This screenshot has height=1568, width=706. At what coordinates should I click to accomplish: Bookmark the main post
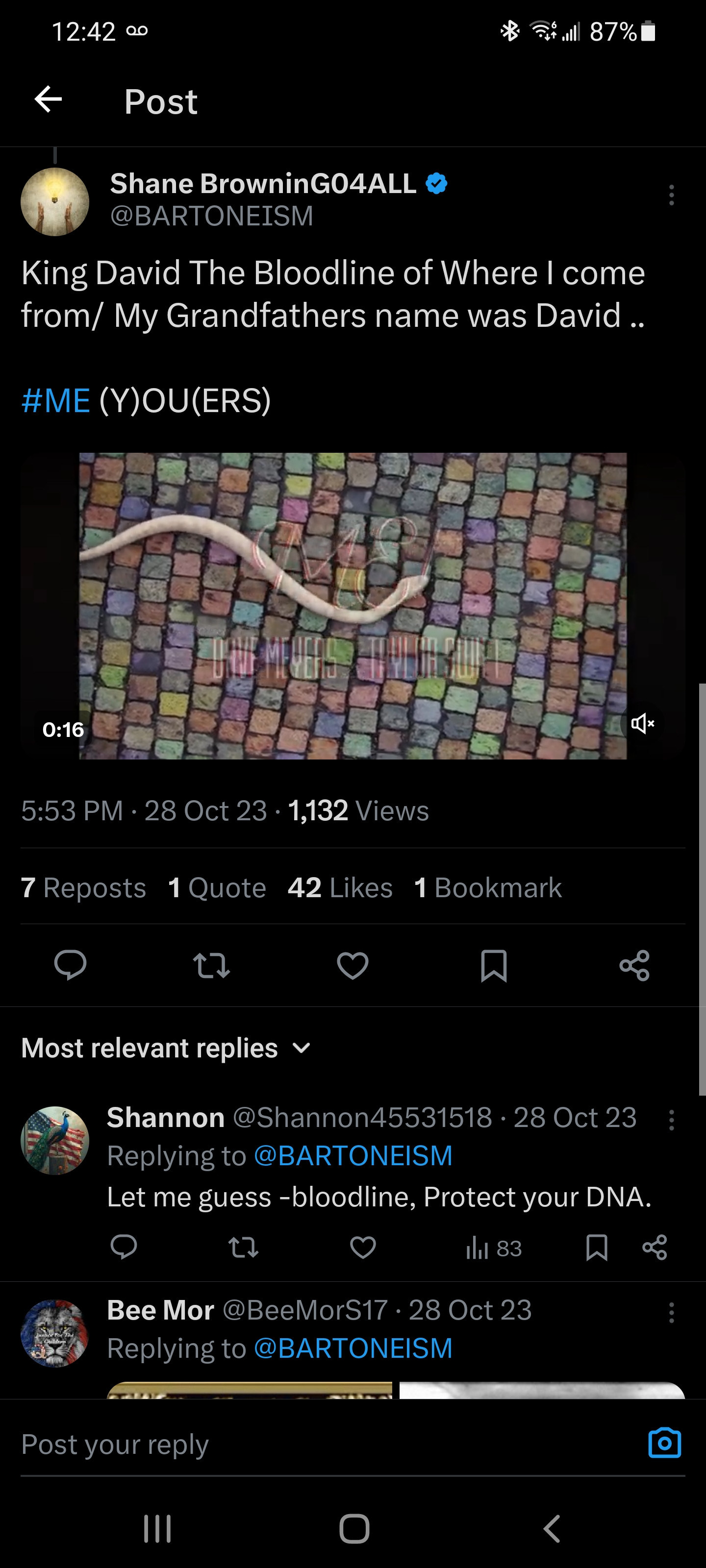tap(493, 965)
